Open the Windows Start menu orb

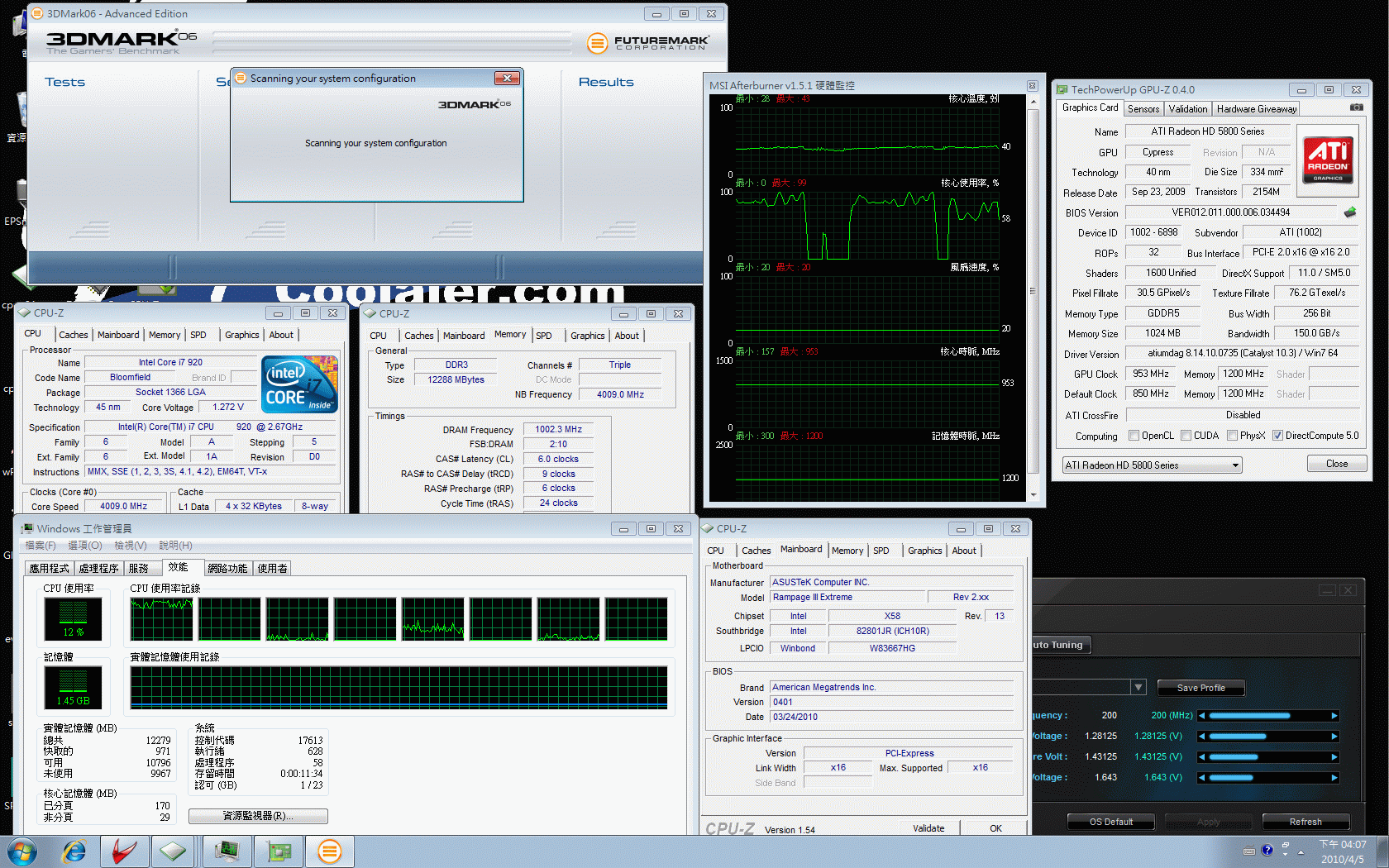pyautogui.click(x=22, y=851)
